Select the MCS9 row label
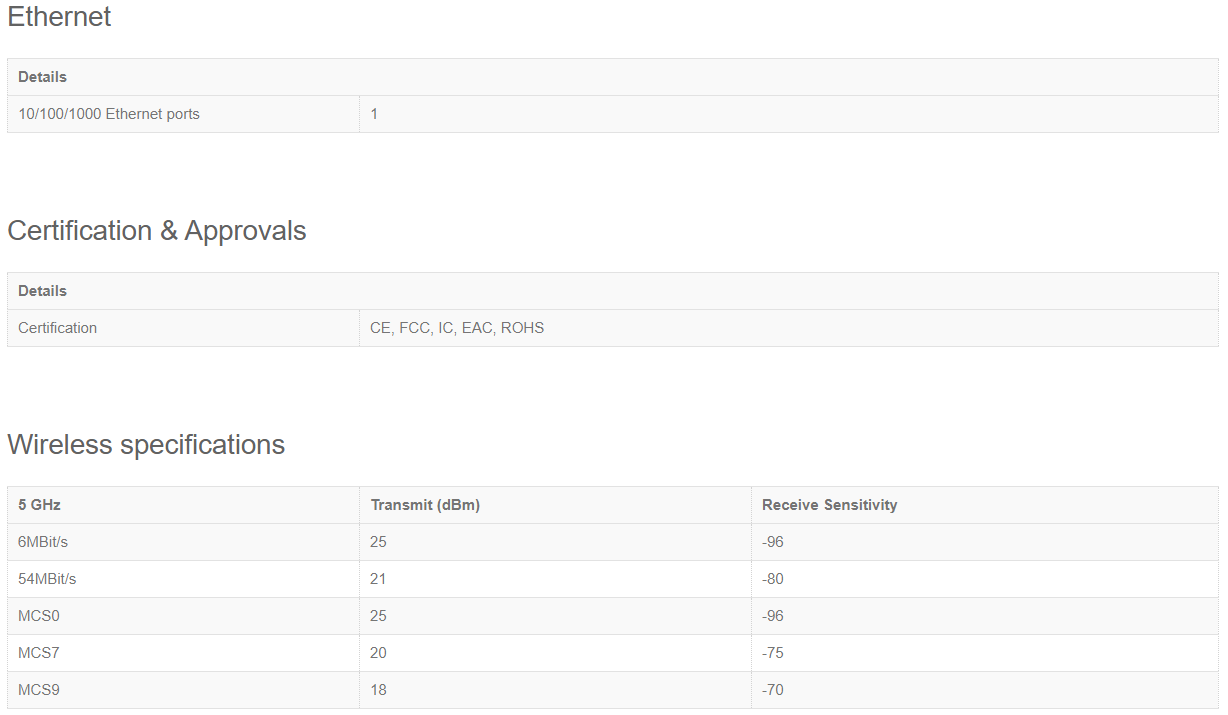Screen dimensions: 1228x715 click(x=39, y=690)
